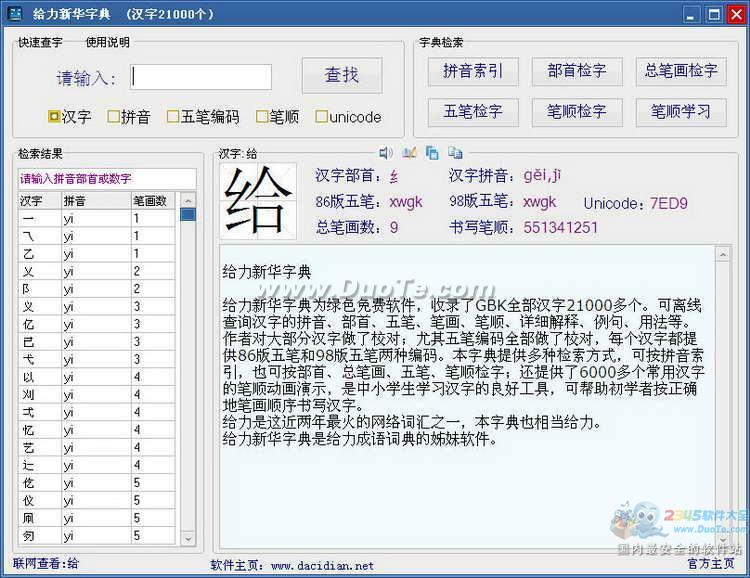
Task: Click the 查找 search button
Action: [342, 76]
